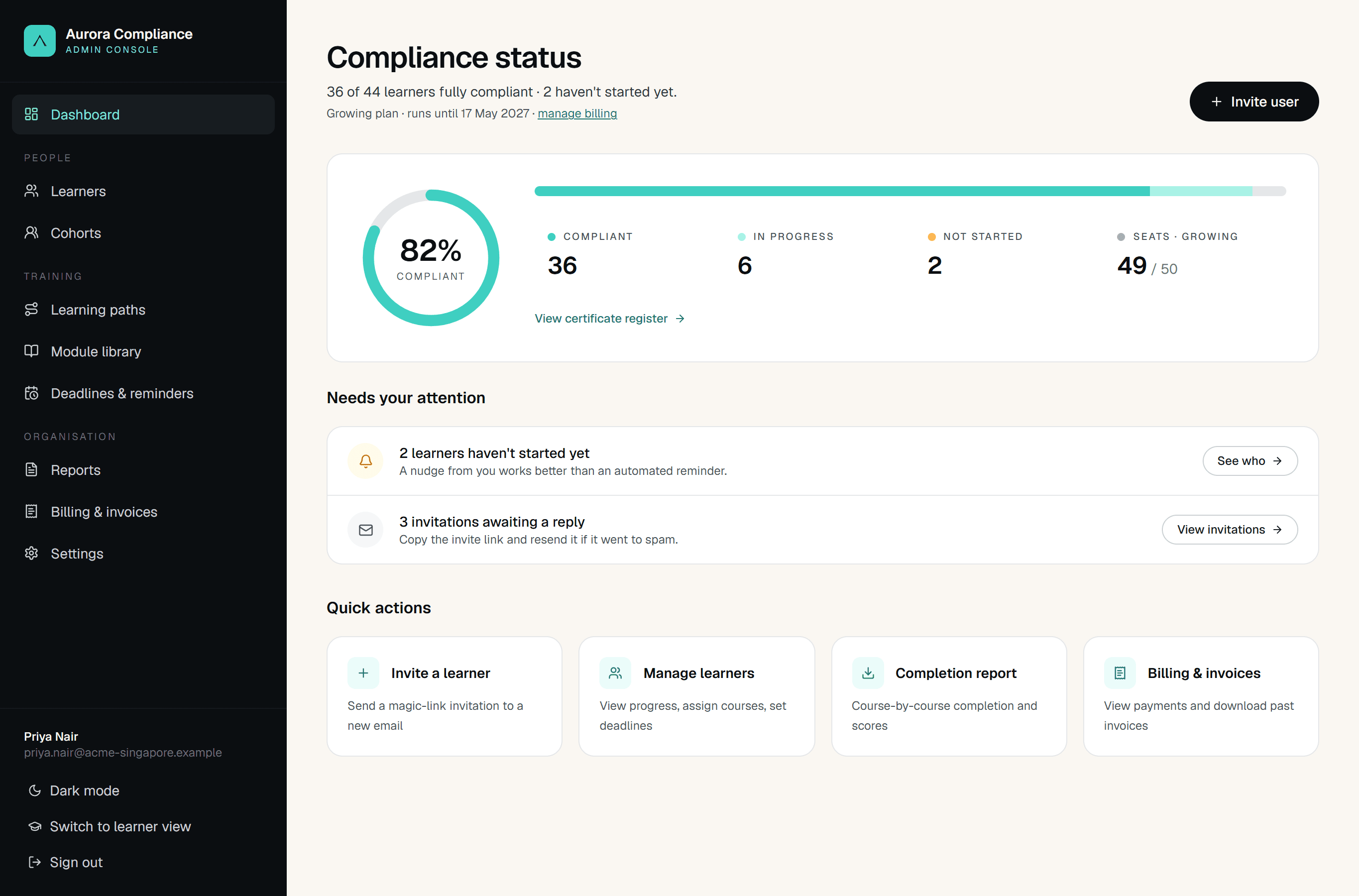The height and width of the screenshot is (896, 1359).
Task: Click the people icon on Manage learners card
Action: click(615, 673)
